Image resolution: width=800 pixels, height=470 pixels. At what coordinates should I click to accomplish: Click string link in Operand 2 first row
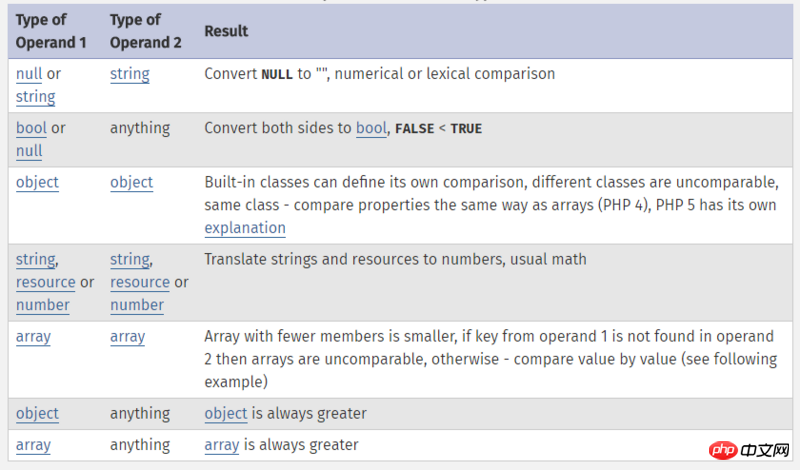pos(130,74)
